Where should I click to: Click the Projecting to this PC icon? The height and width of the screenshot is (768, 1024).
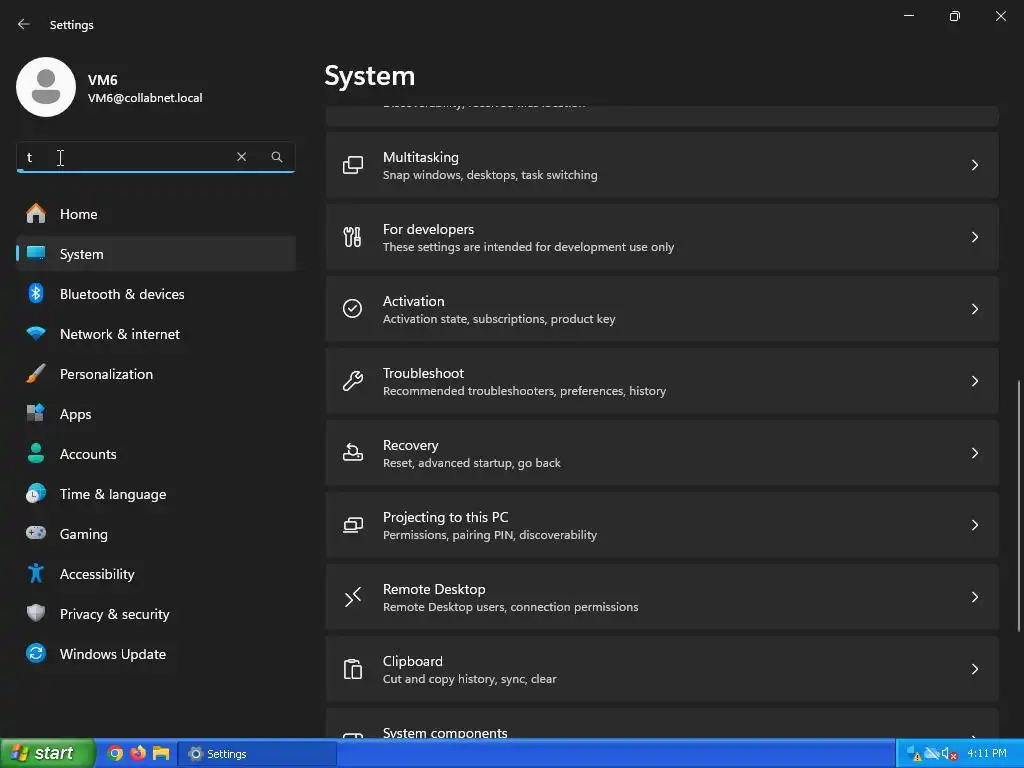353,524
